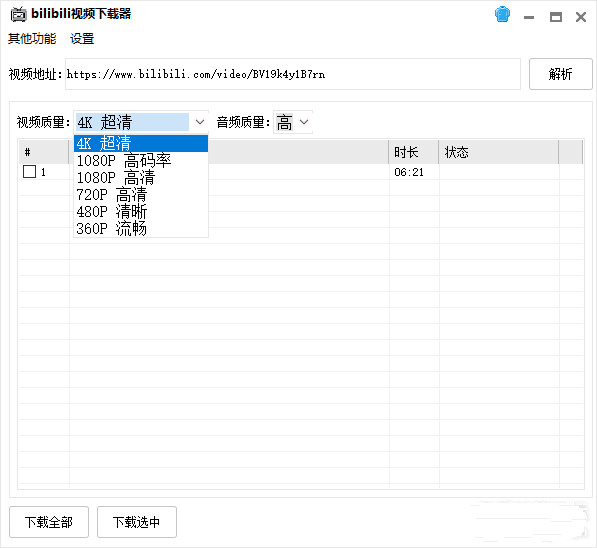597x548 pixels.
Task: Maximize the downloader window
Action: 555,17
